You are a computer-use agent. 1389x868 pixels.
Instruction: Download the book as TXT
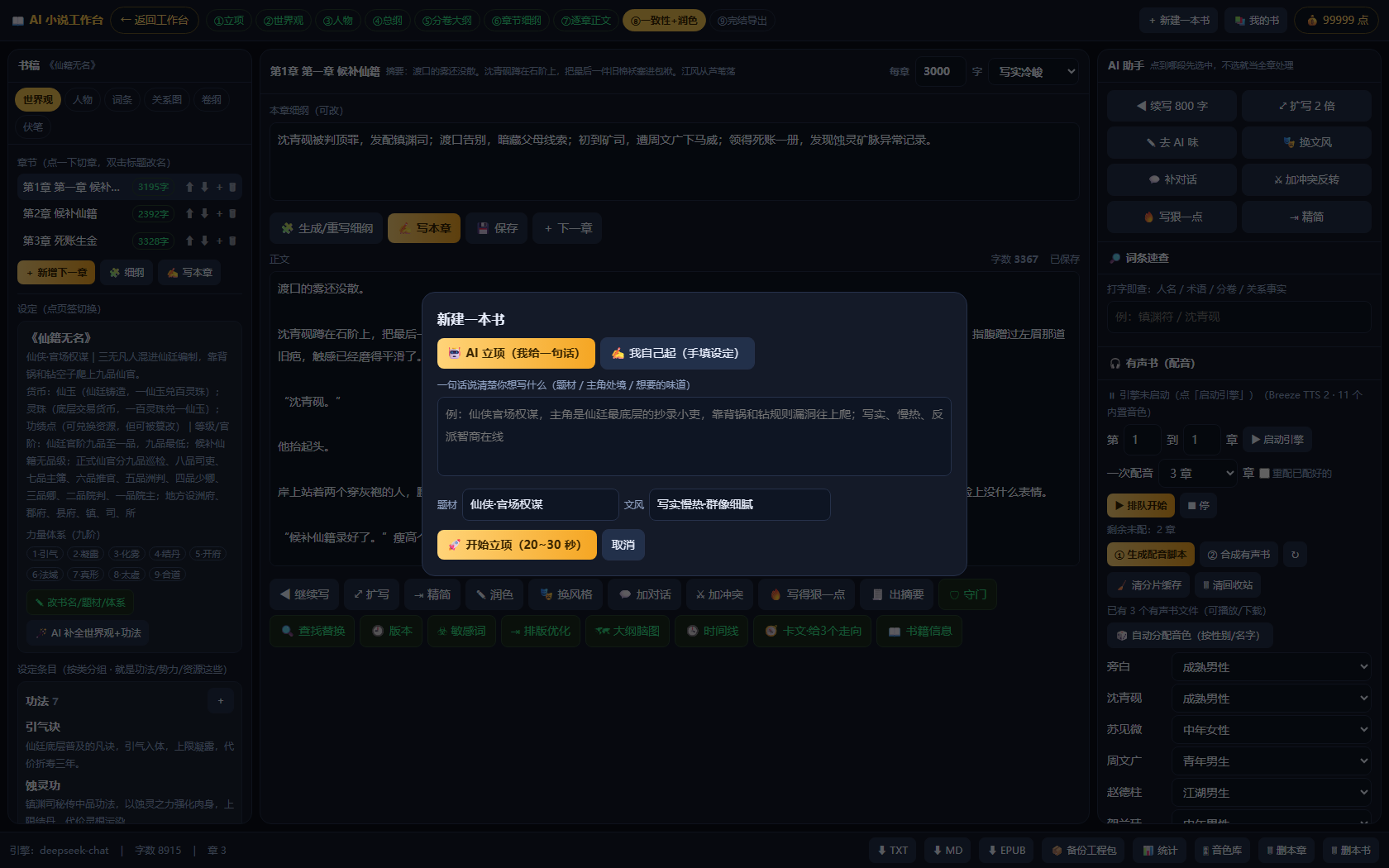[x=892, y=850]
